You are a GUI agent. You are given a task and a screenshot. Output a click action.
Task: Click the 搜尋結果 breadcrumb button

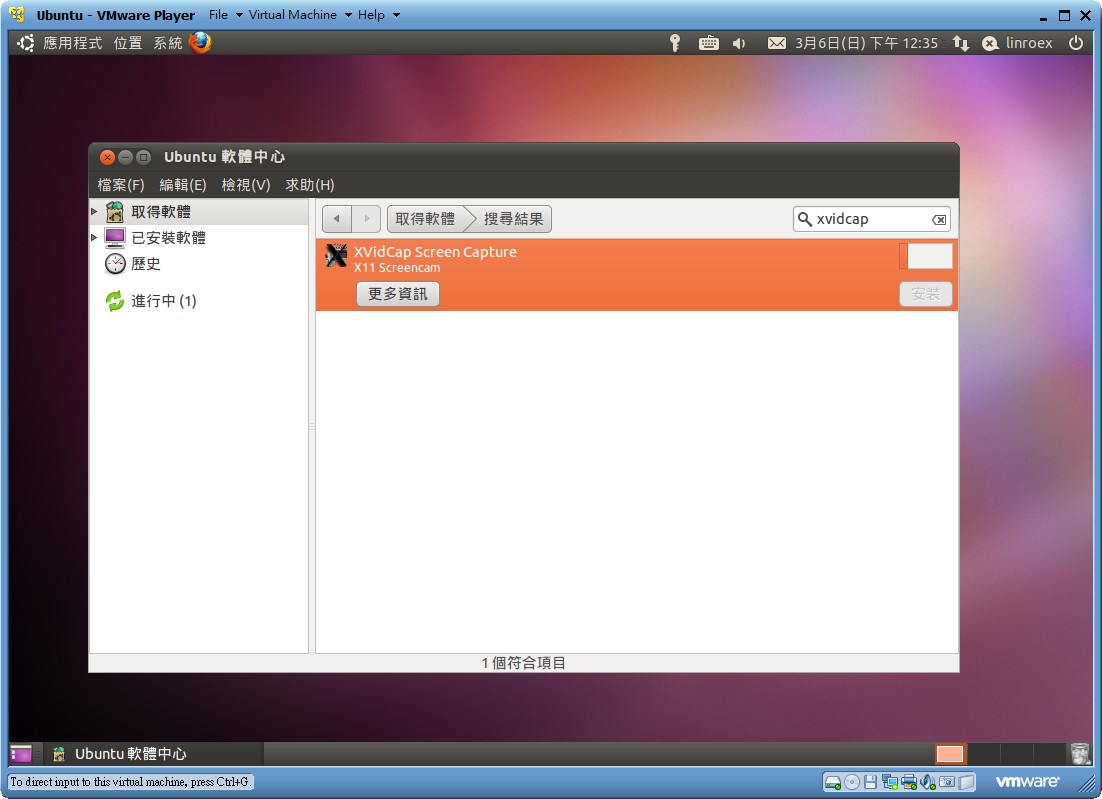pyautogui.click(x=513, y=219)
